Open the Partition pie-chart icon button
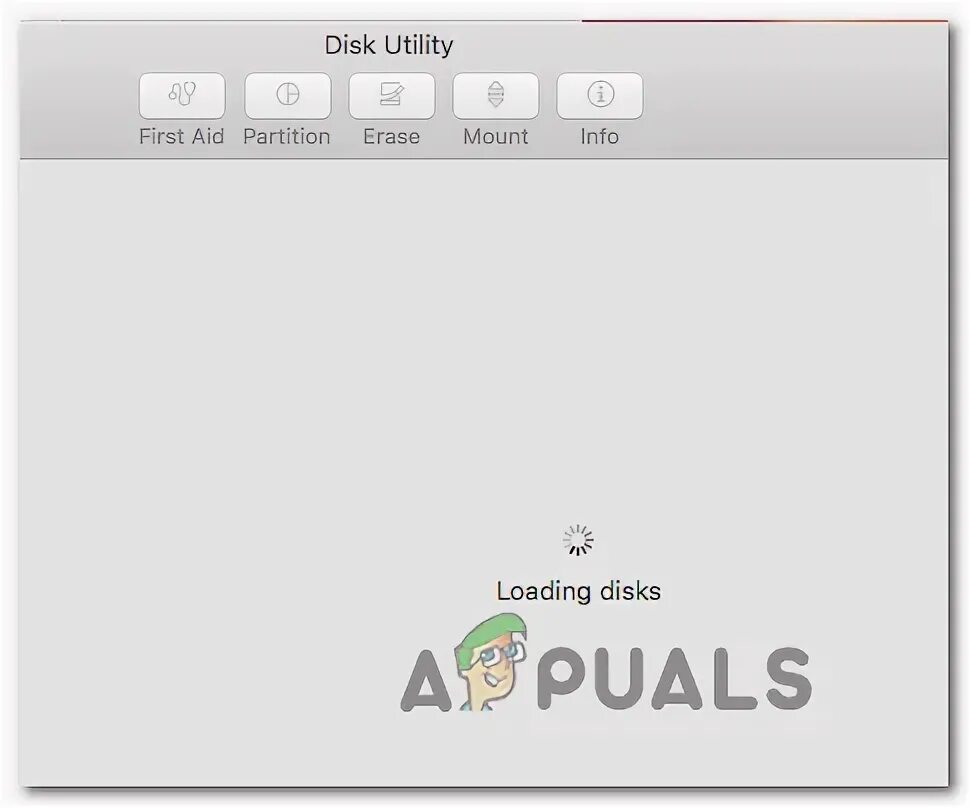Screen dimensions: 970x808 click(288, 95)
